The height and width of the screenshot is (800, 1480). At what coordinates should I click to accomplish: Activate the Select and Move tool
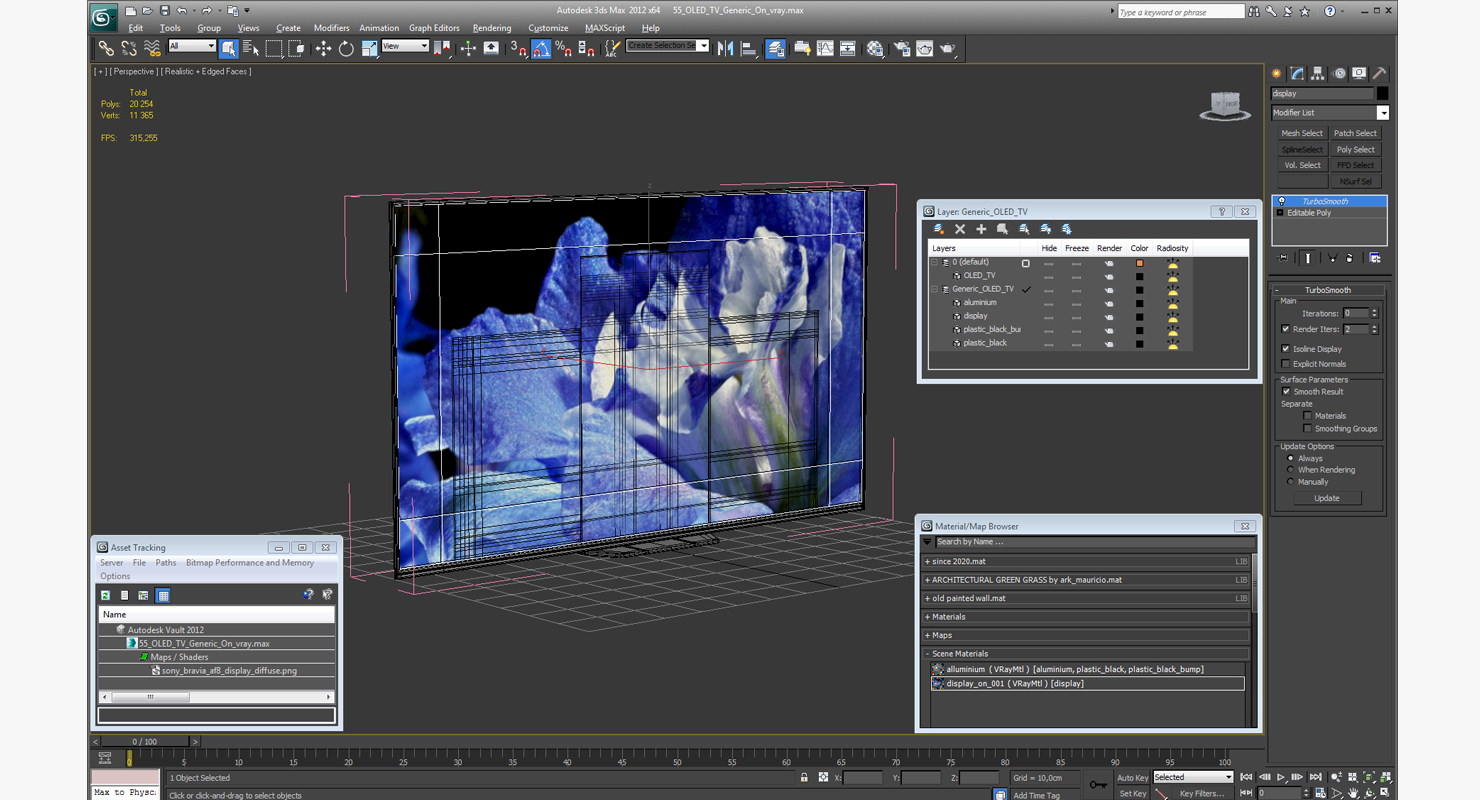click(x=323, y=48)
